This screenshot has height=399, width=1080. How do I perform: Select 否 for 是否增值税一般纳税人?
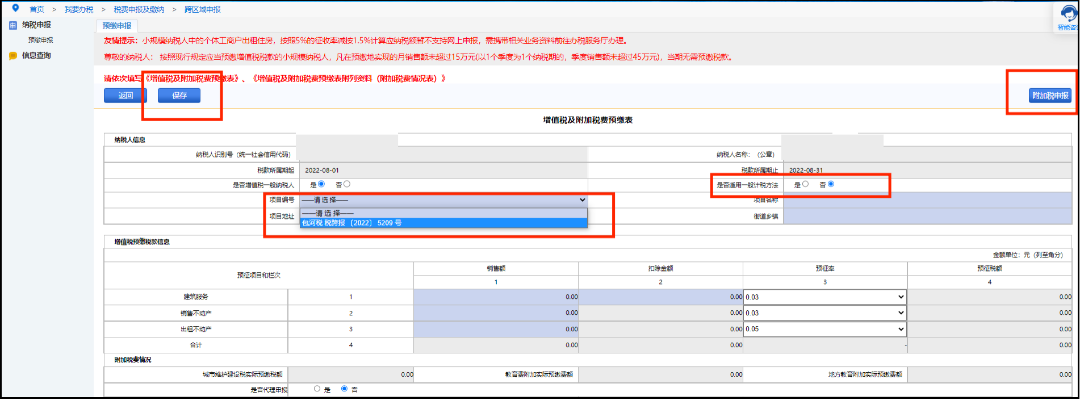point(346,184)
